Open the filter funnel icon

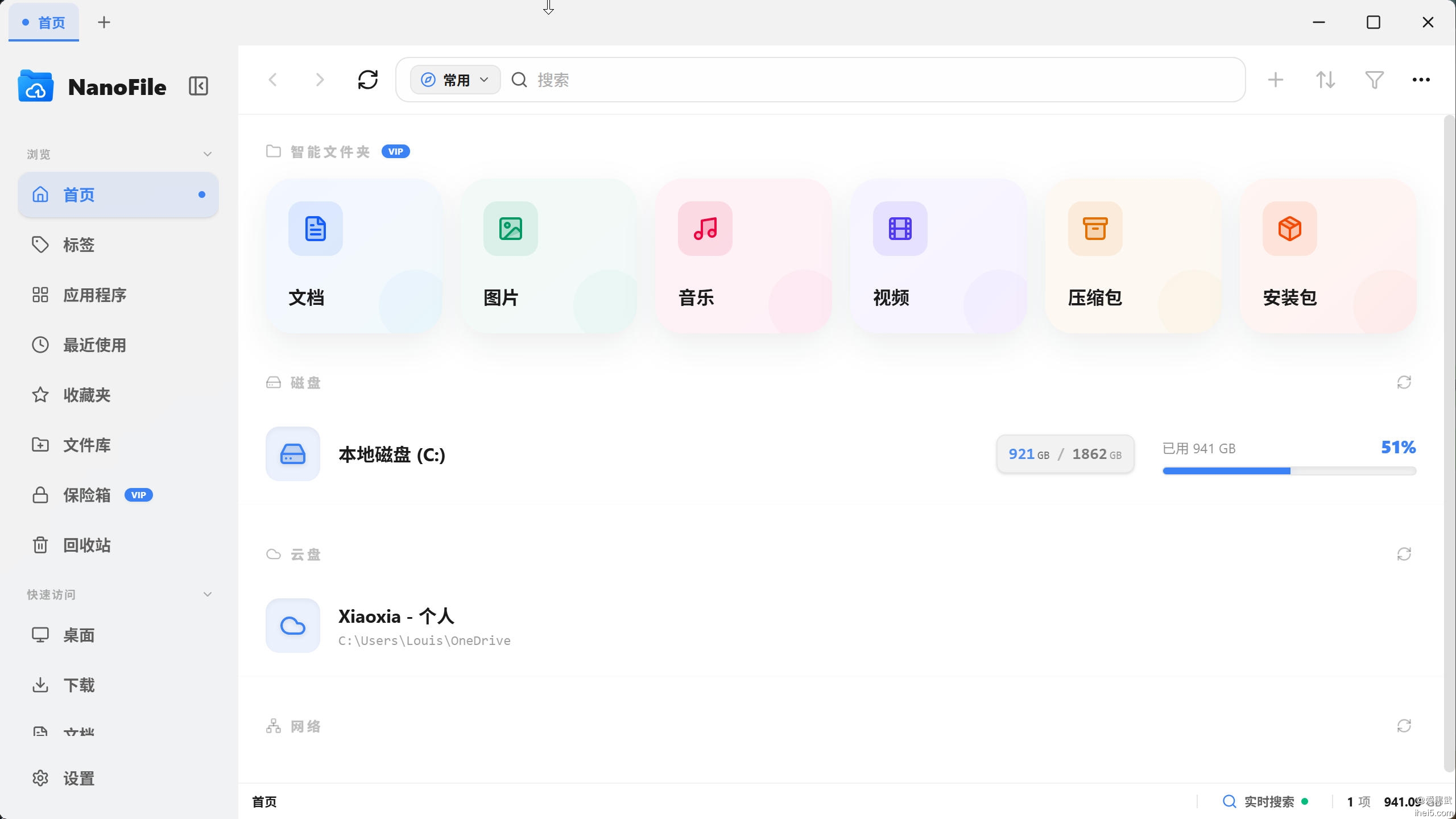pos(1375,80)
